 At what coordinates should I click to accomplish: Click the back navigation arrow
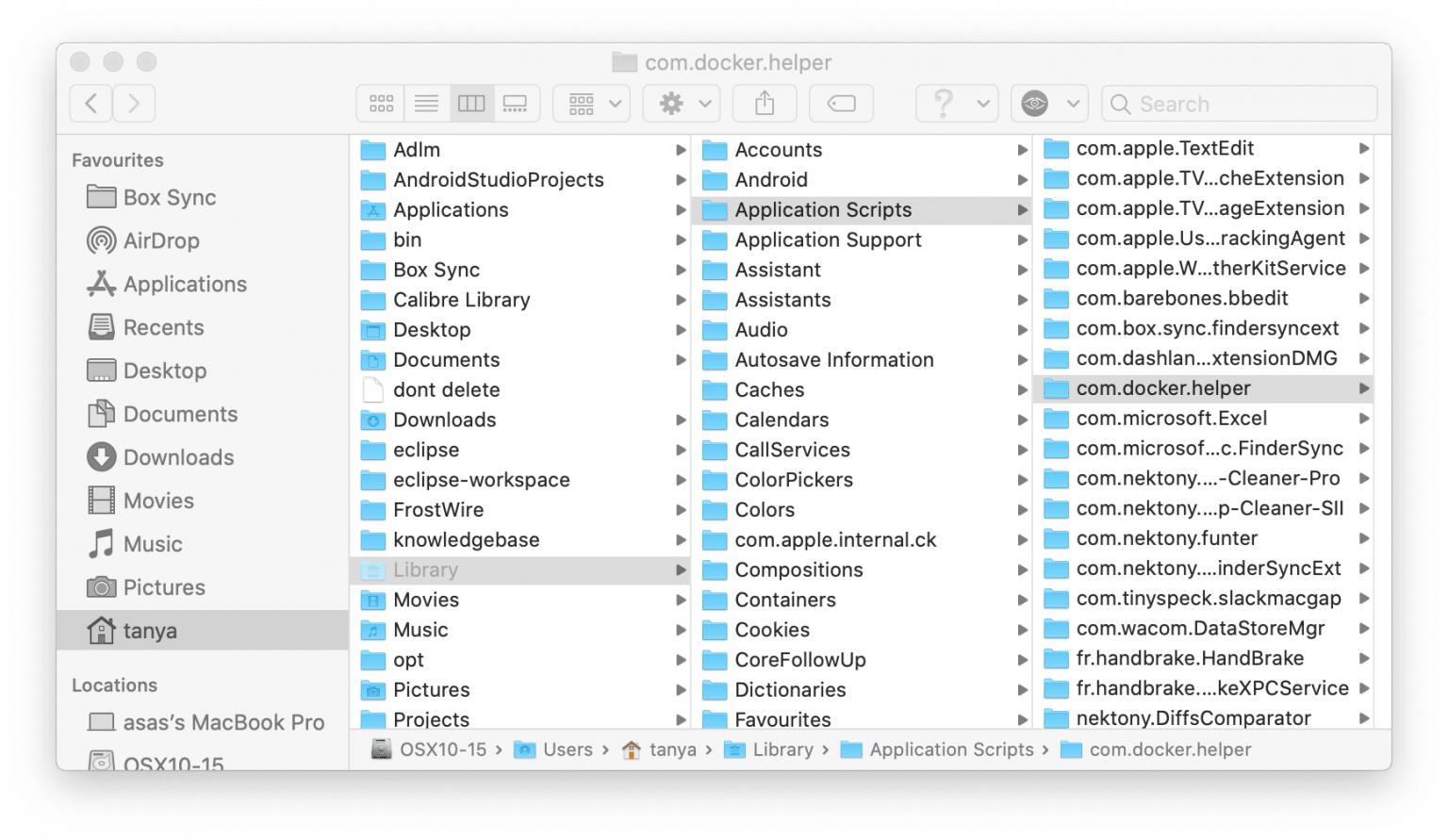(x=90, y=103)
